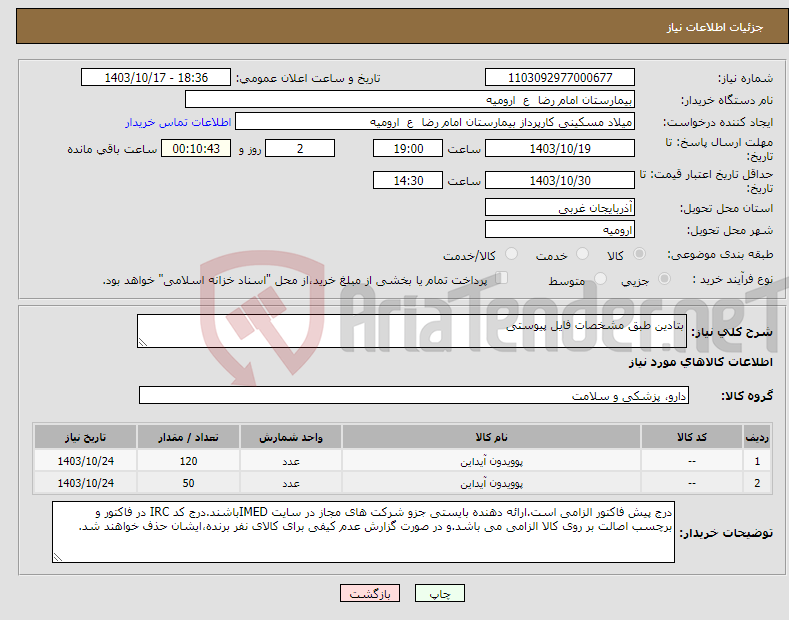Click the resize grip of description text area
The image size is (789, 620).
(143, 342)
